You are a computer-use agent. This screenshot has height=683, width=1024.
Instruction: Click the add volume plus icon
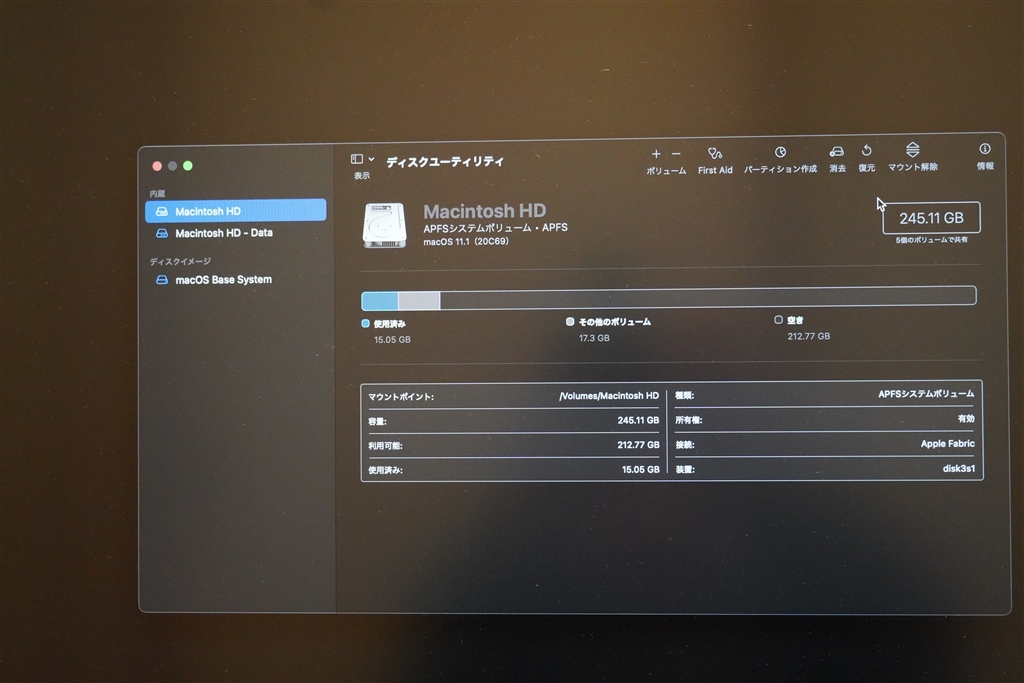[x=656, y=154]
